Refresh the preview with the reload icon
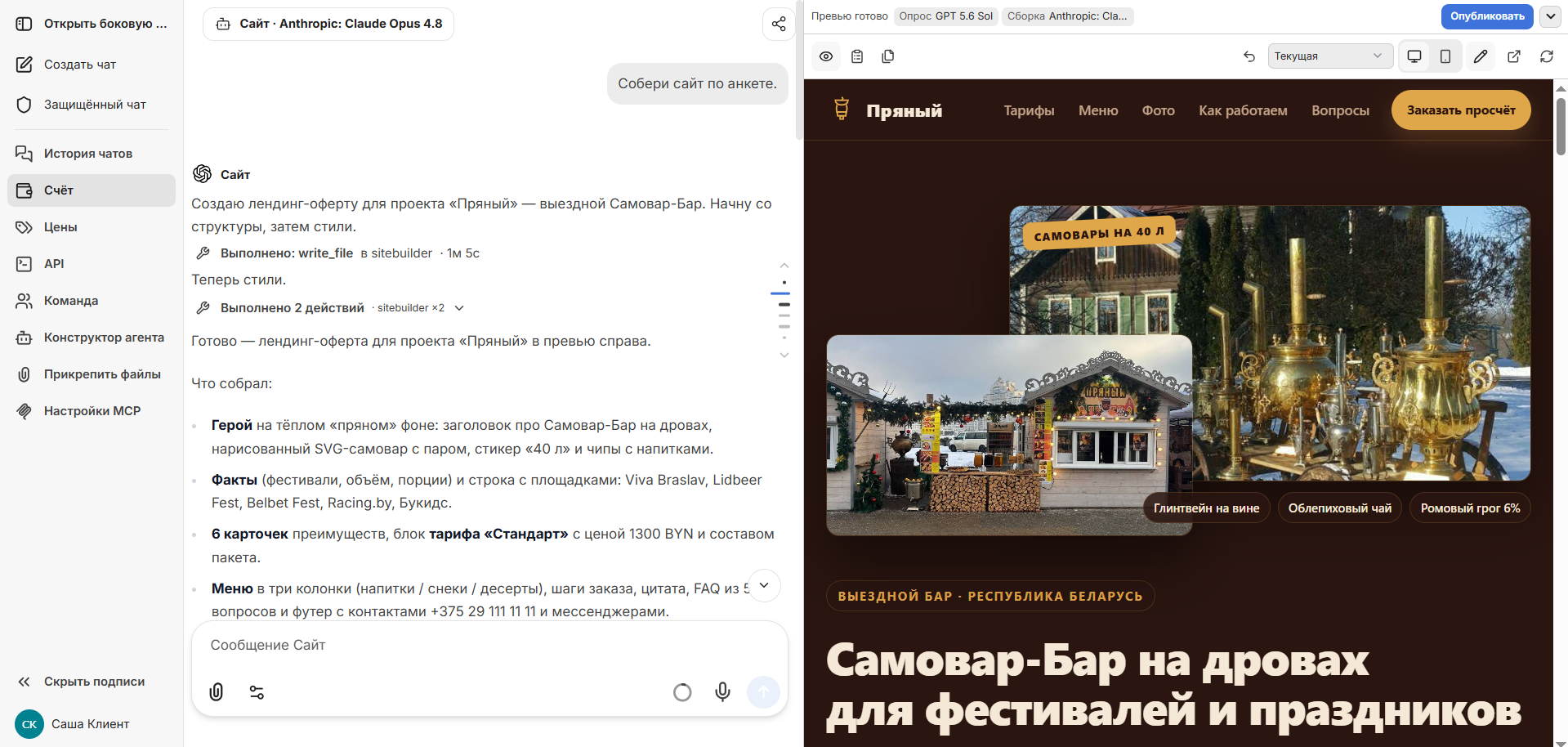1568x747 pixels. point(1547,56)
